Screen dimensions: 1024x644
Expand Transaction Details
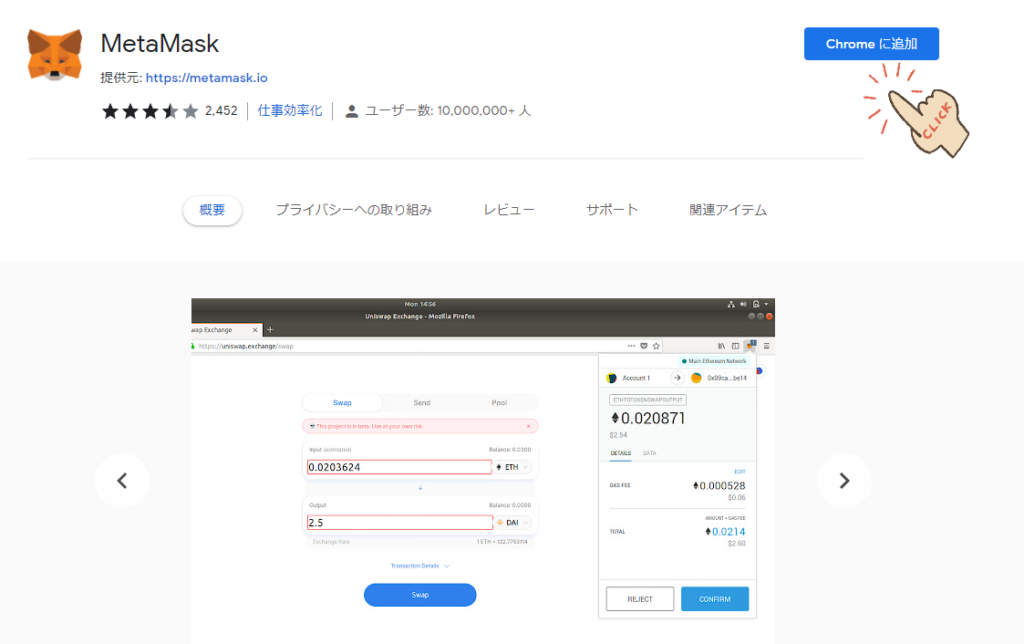420,566
